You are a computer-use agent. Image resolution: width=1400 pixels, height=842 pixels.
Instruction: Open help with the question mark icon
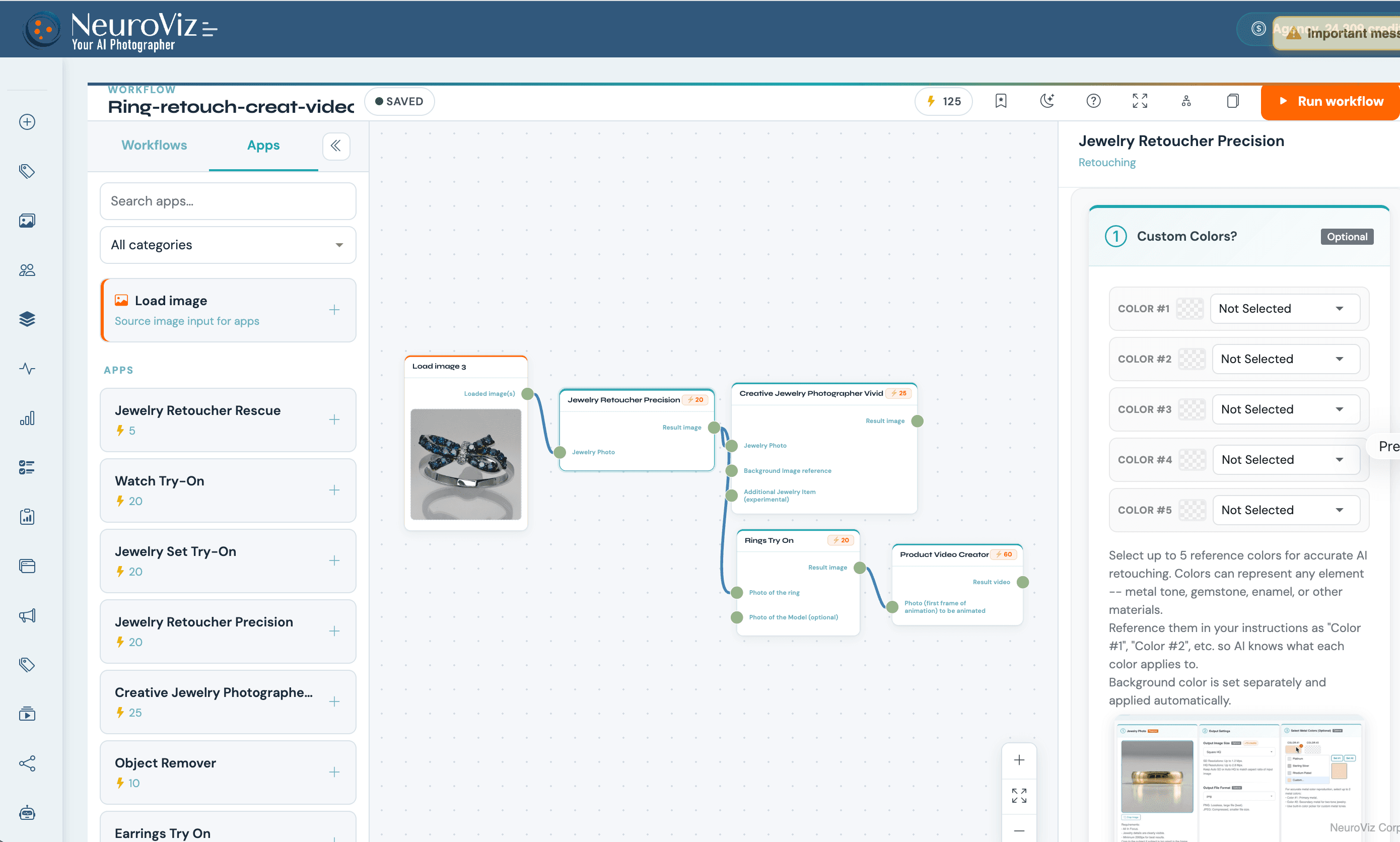[1094, 101]
